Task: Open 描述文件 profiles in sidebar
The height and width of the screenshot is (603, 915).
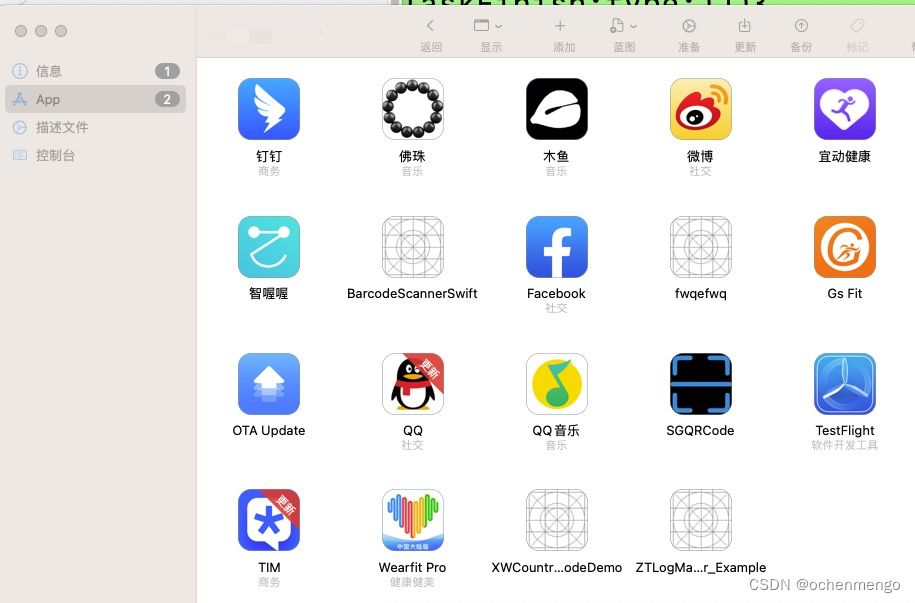Action: click(x=96, y=127)
